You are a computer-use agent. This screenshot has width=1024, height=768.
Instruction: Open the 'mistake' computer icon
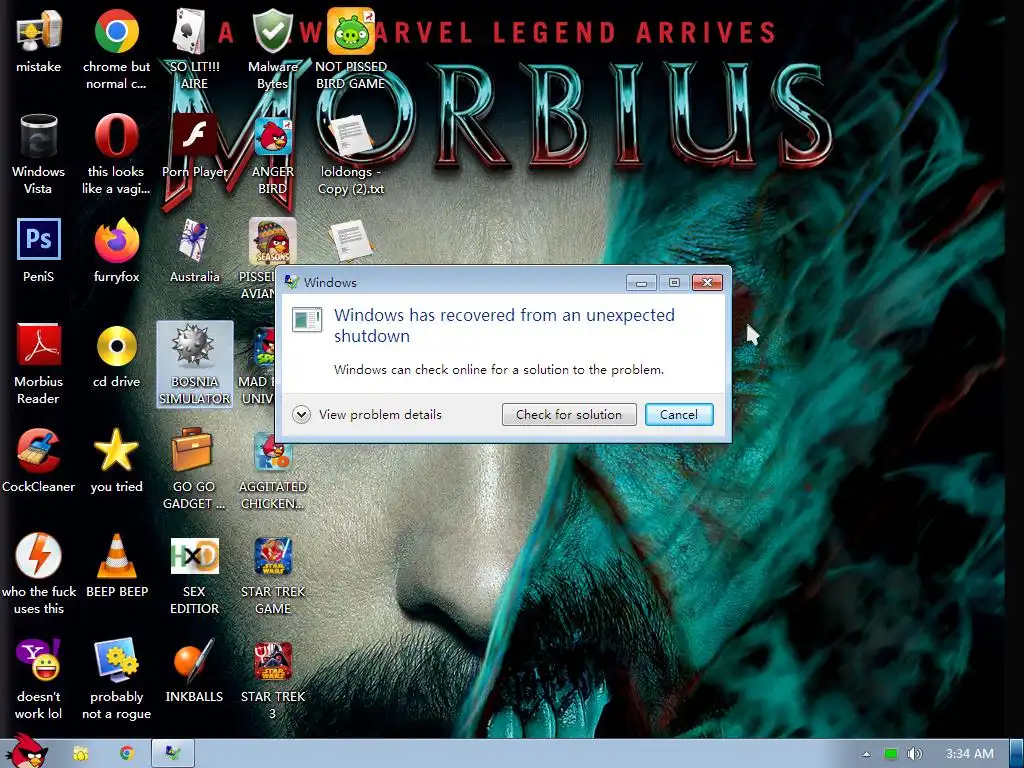click(x=39, y=31)
